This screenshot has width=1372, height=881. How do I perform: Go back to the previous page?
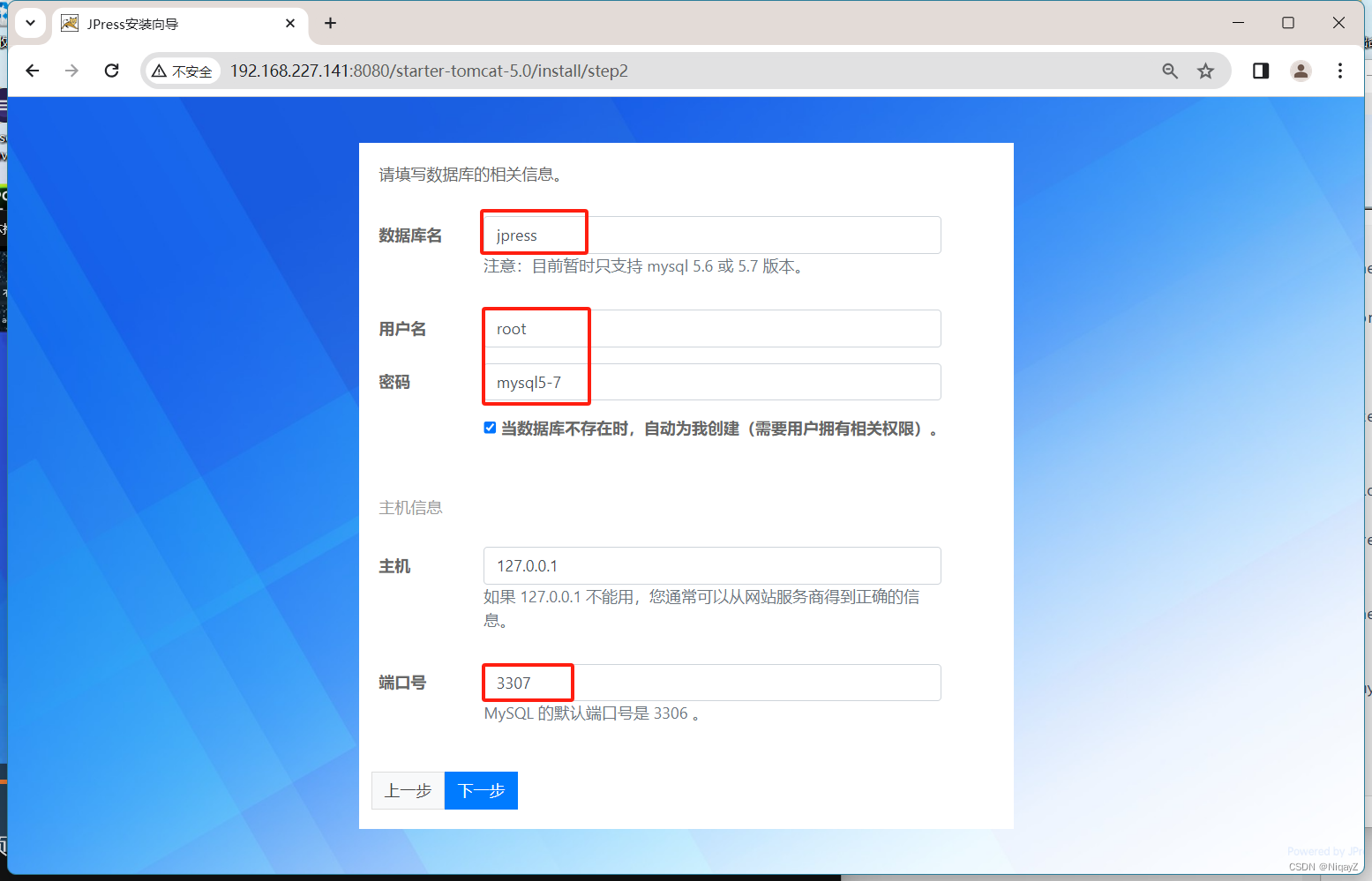point(33,71)
